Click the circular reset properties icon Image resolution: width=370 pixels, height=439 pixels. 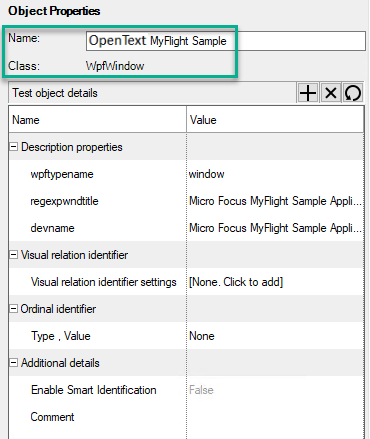click(x=353, y=93)
